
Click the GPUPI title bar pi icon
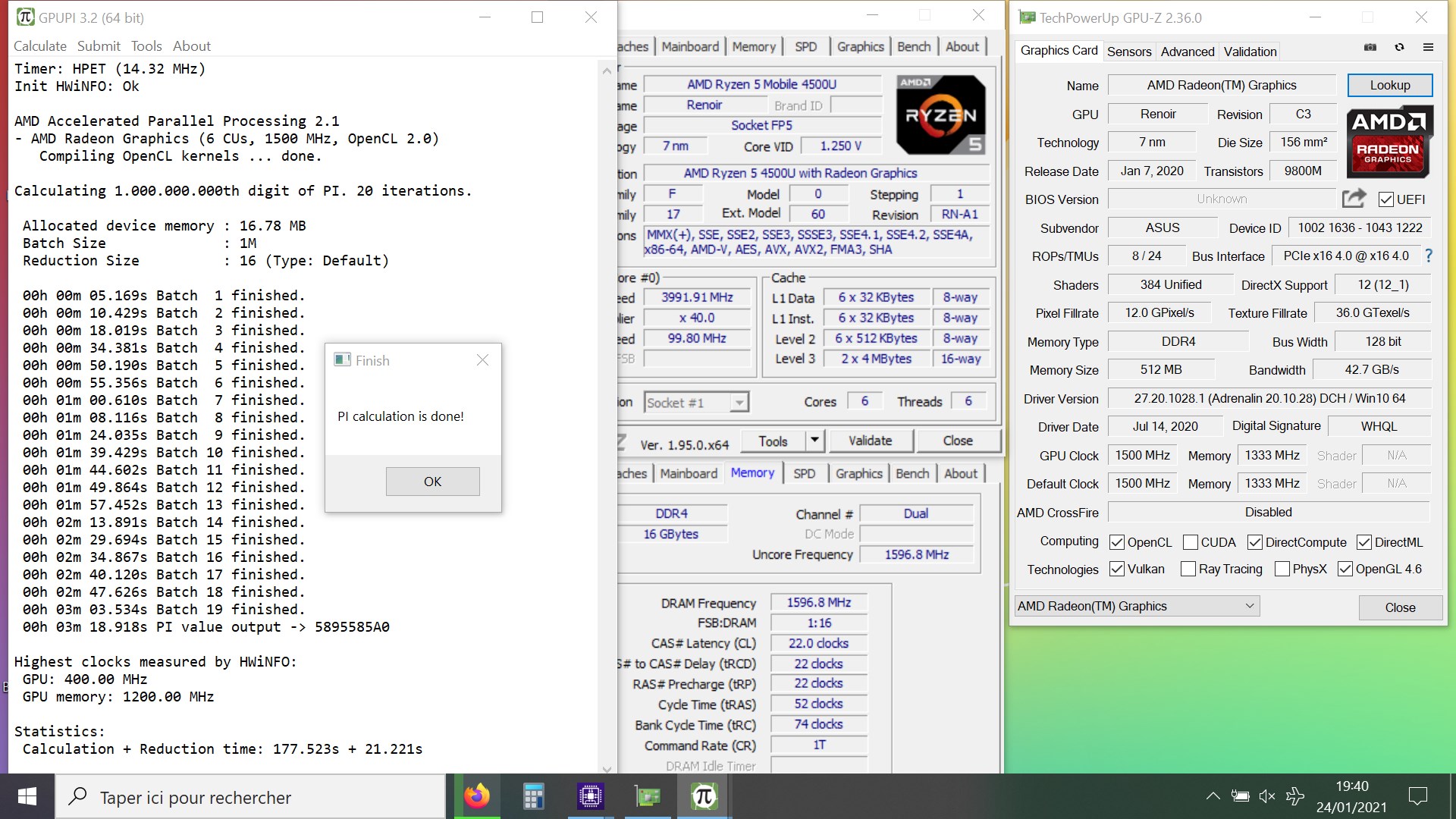[x=25, y=17]
